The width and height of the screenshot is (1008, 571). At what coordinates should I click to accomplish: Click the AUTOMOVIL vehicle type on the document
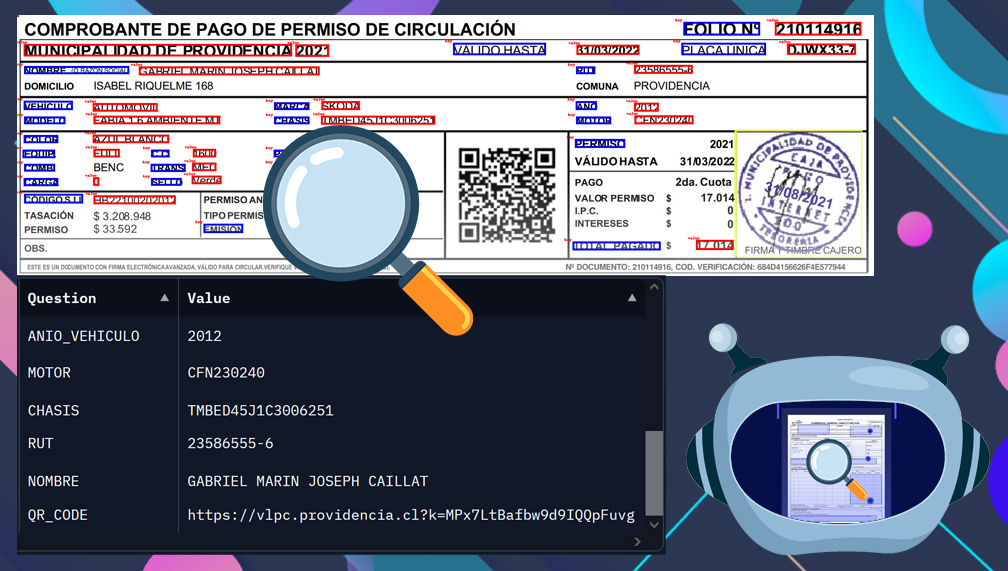tap(125, 107)
